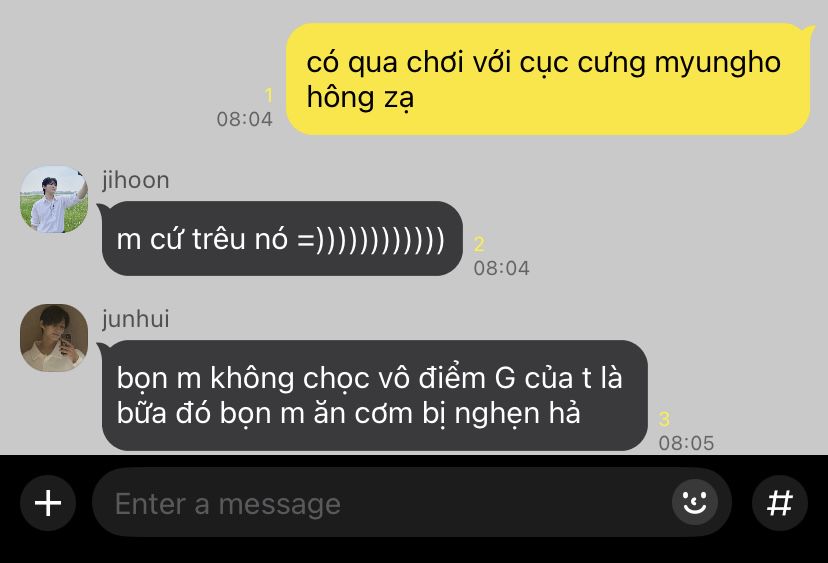Viewport: 828px width, 563px height.
Task: Select the junhui sender name
Action: coord(136,319)
